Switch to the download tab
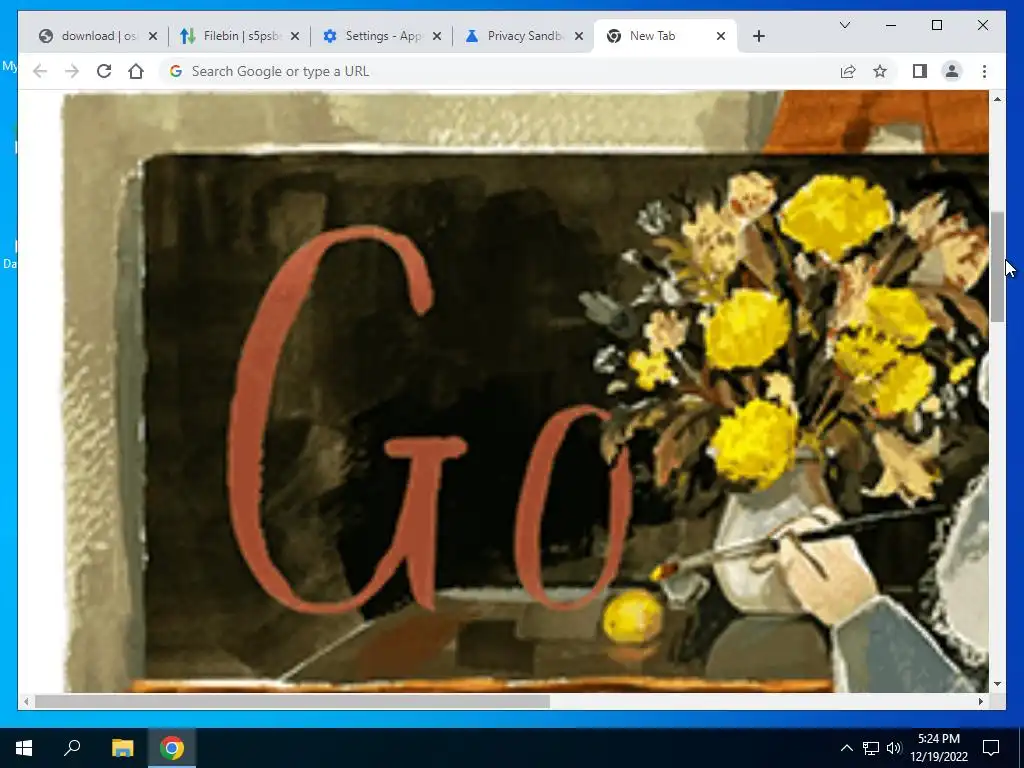The width and height of the screenshot is (1024, 768). click(98, 36)
